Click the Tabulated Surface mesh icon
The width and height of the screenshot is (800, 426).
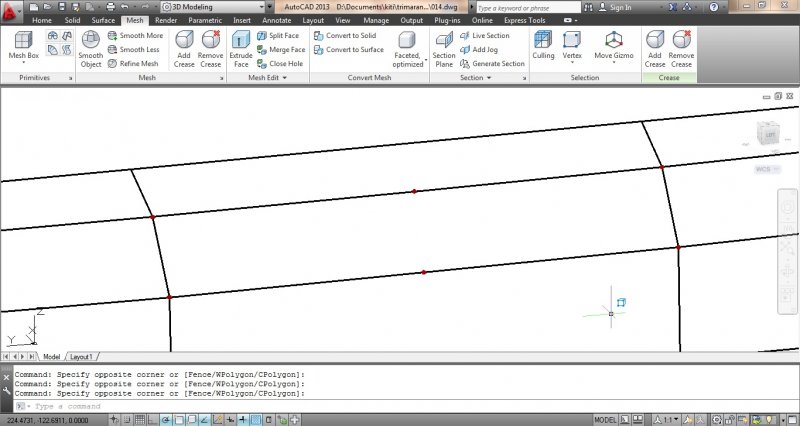click(67, 50)
